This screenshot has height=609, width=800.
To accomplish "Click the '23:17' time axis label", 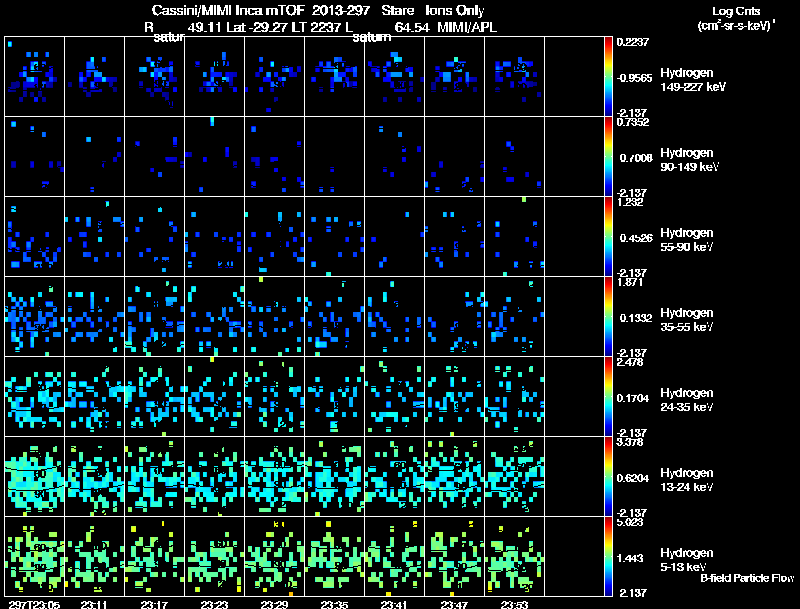I will pyautogui.click(x=155, y=605).
